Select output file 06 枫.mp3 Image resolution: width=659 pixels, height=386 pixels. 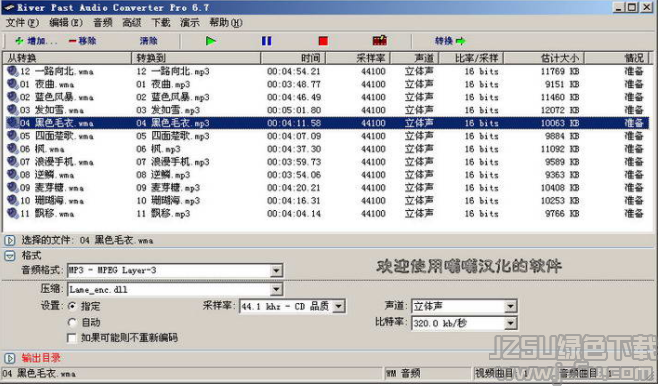coord(158,149)
